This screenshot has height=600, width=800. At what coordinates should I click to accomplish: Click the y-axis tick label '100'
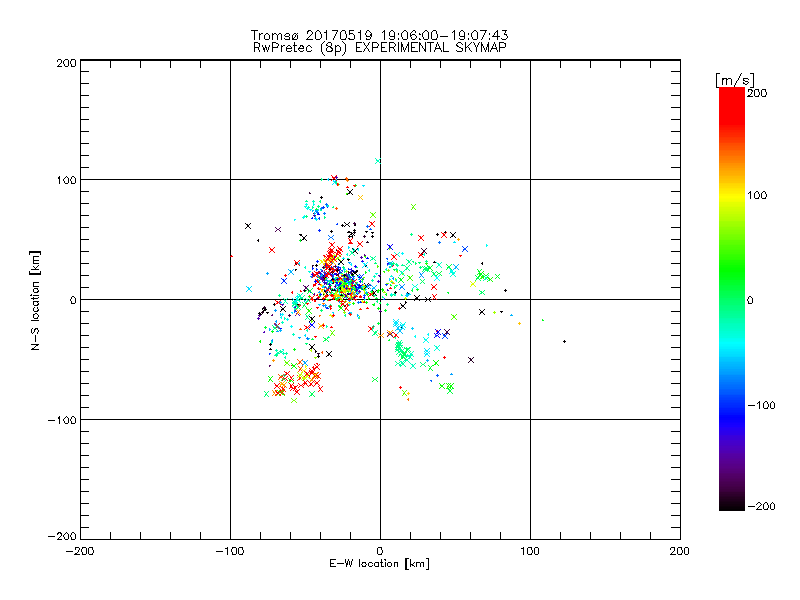click(x=66, y=180)
